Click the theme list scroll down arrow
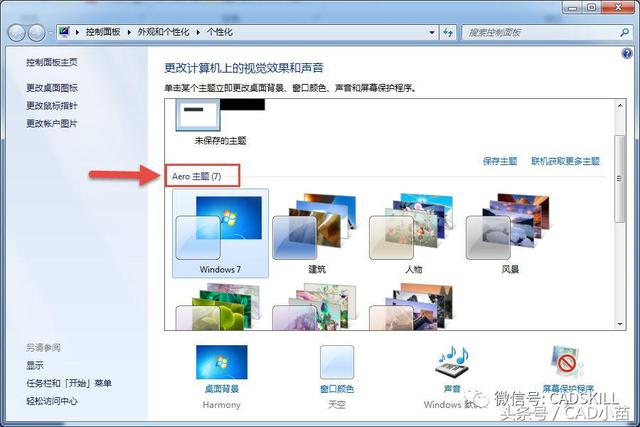The height and width of the screenshot is (427, 640). (620, 324)
